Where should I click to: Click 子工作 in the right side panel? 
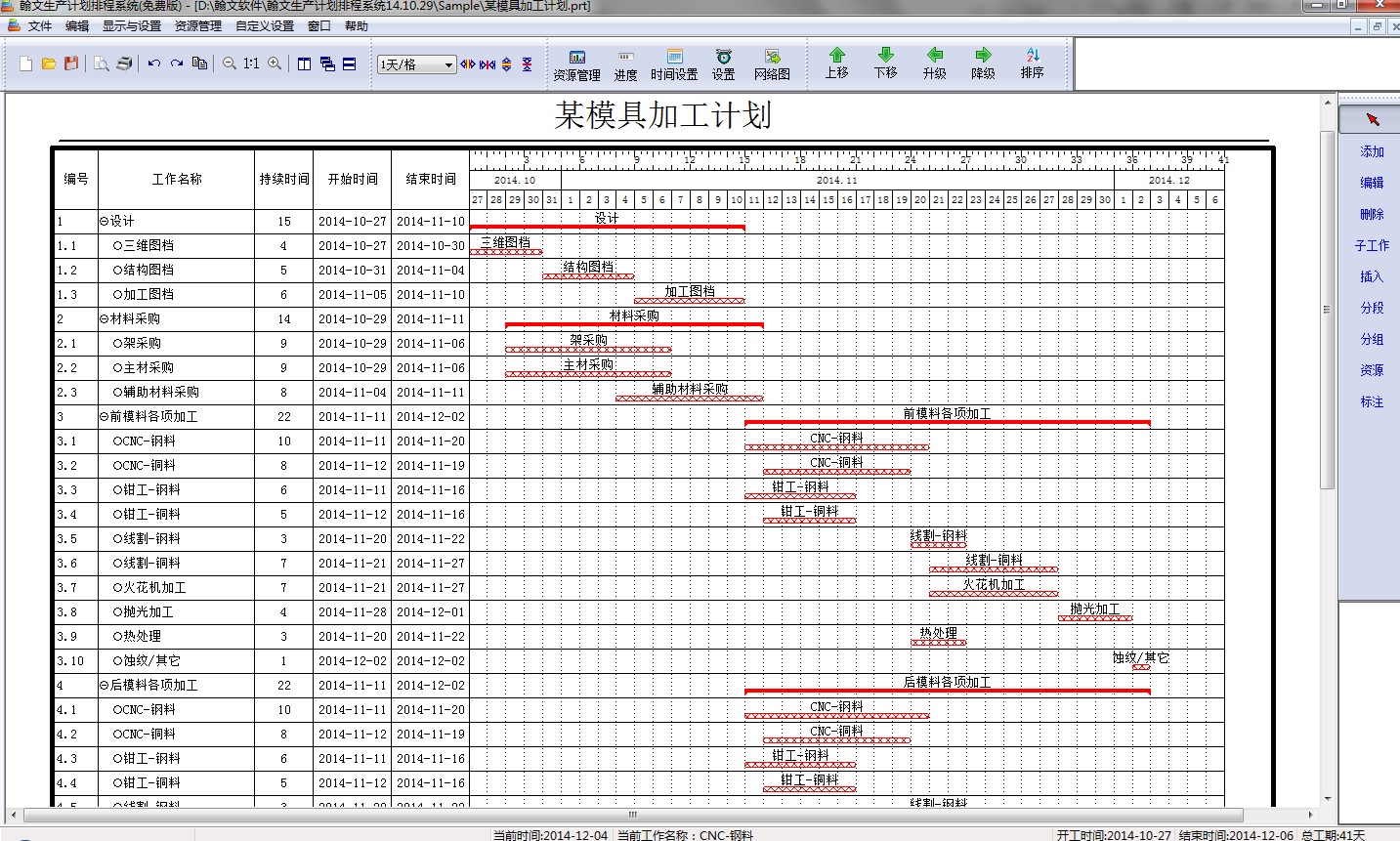1372,245
